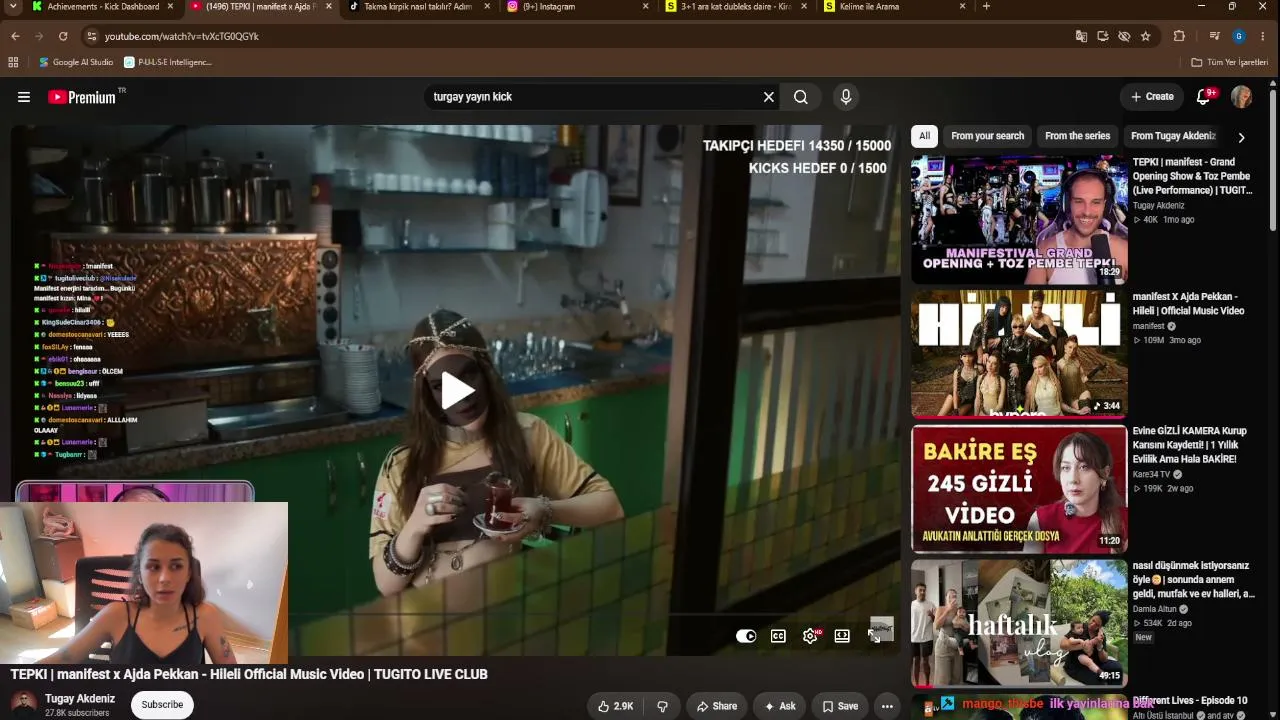Play the video with center play button

coord(457,391)
